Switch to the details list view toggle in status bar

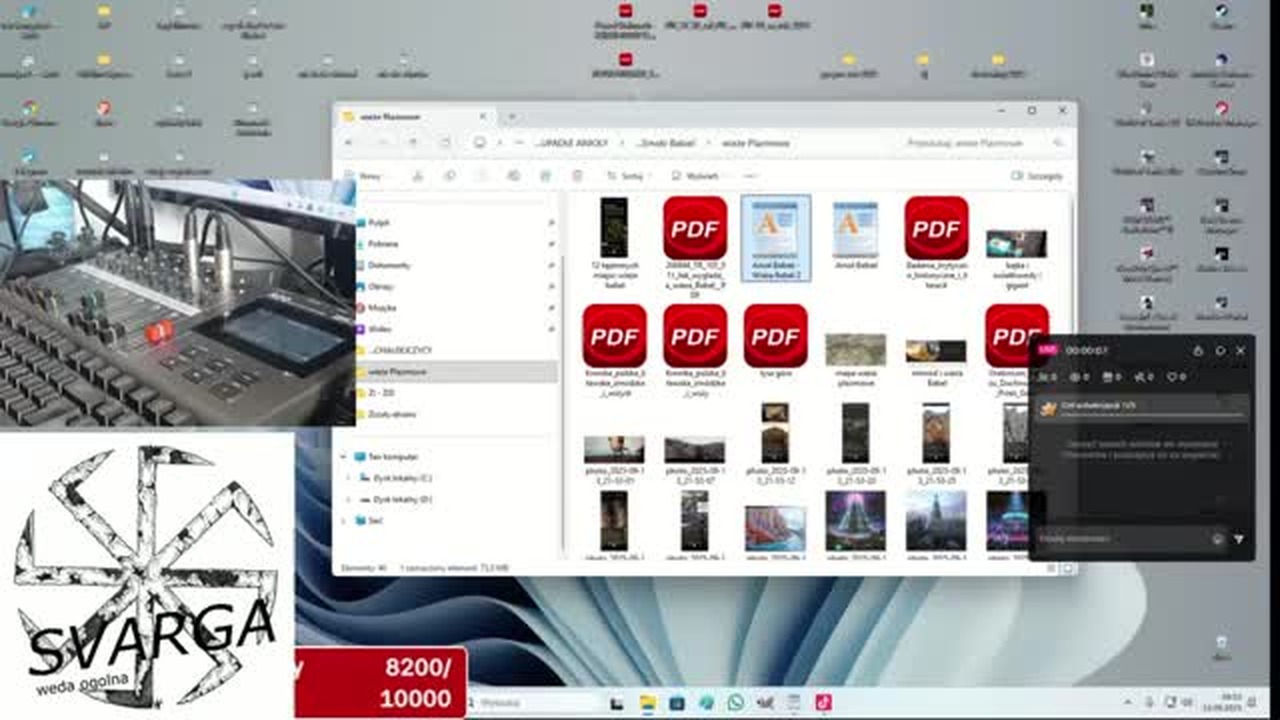pos(1052,568)
